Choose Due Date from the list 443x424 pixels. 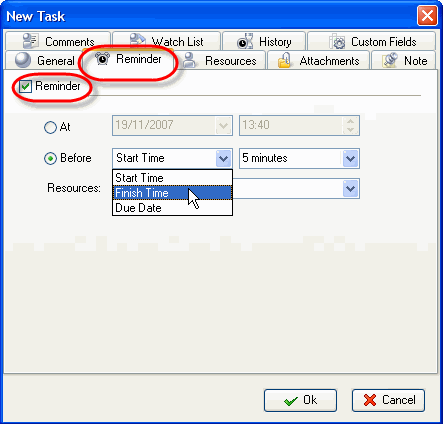coord(172,208)
